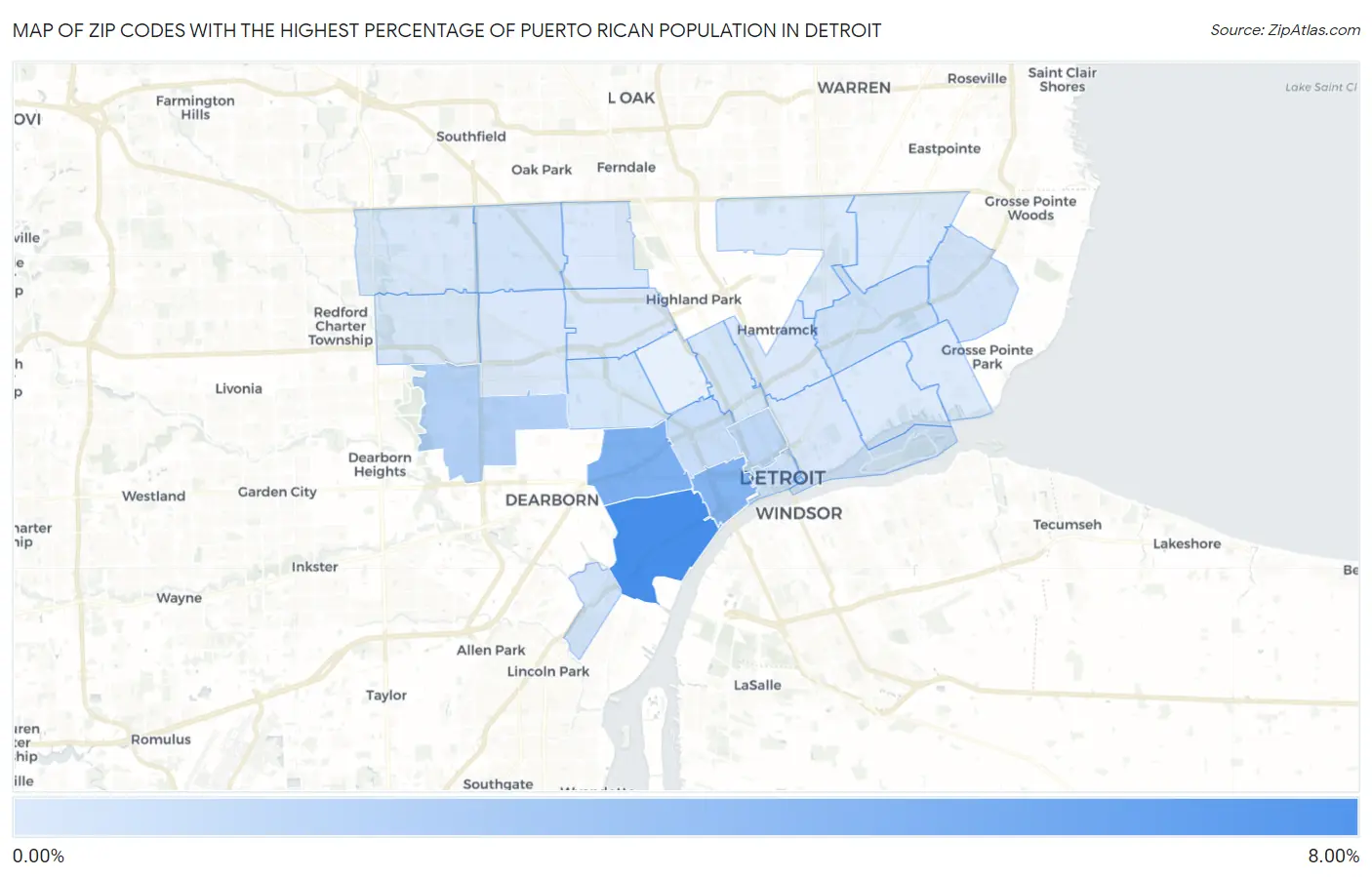Screen dimensions: 1372x877
Task: Click the DETROIT city label
Action: click(783, 478)
